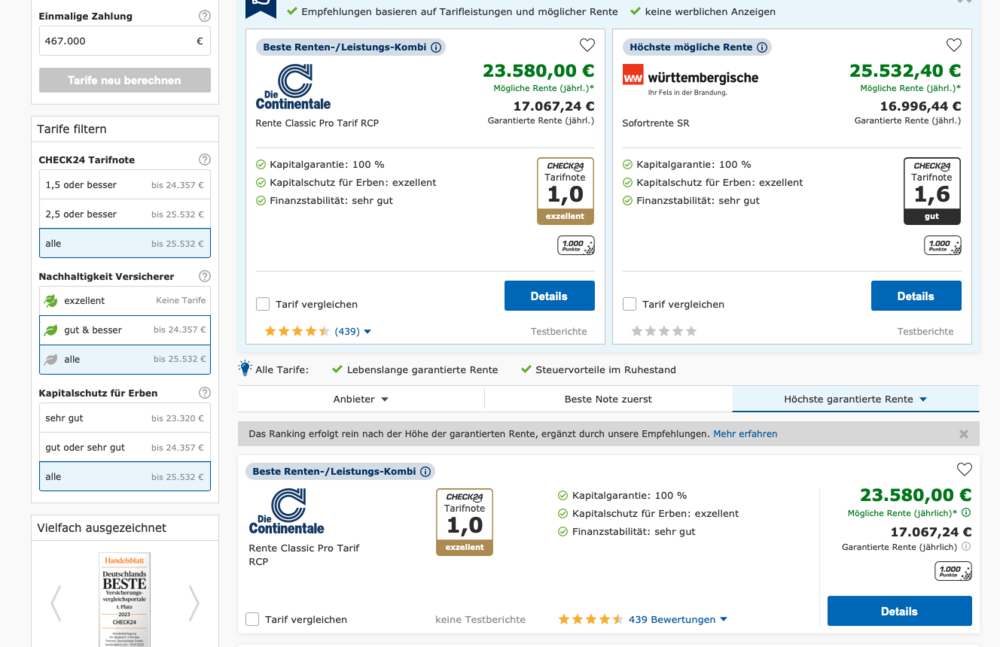Image resolution: width=1000 pixels, height=647 pixels.
Task: Check Tarif vergleichen for Continentale top card
Action: pyautogui.click(x=263, y=304)
